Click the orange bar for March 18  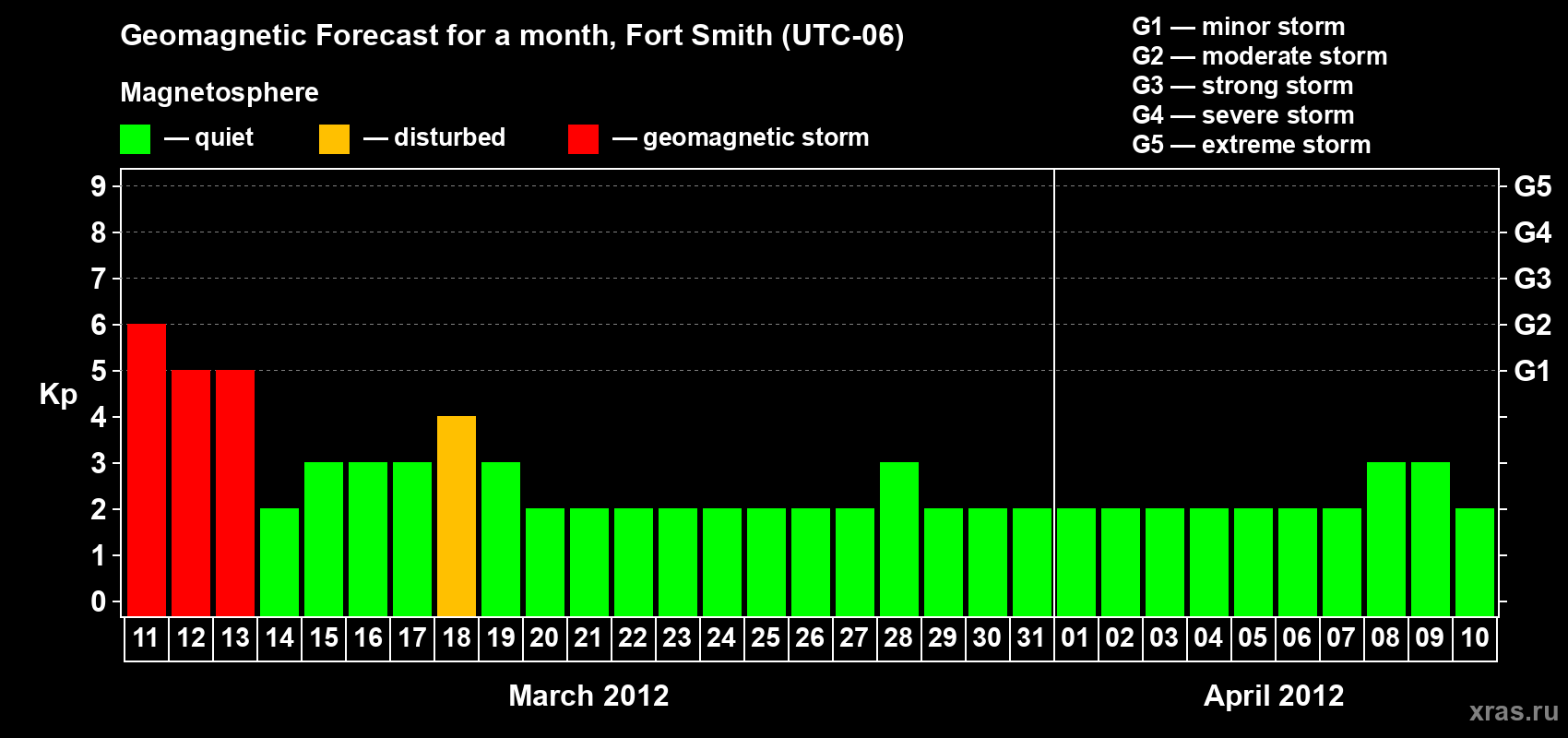point(457,516)
